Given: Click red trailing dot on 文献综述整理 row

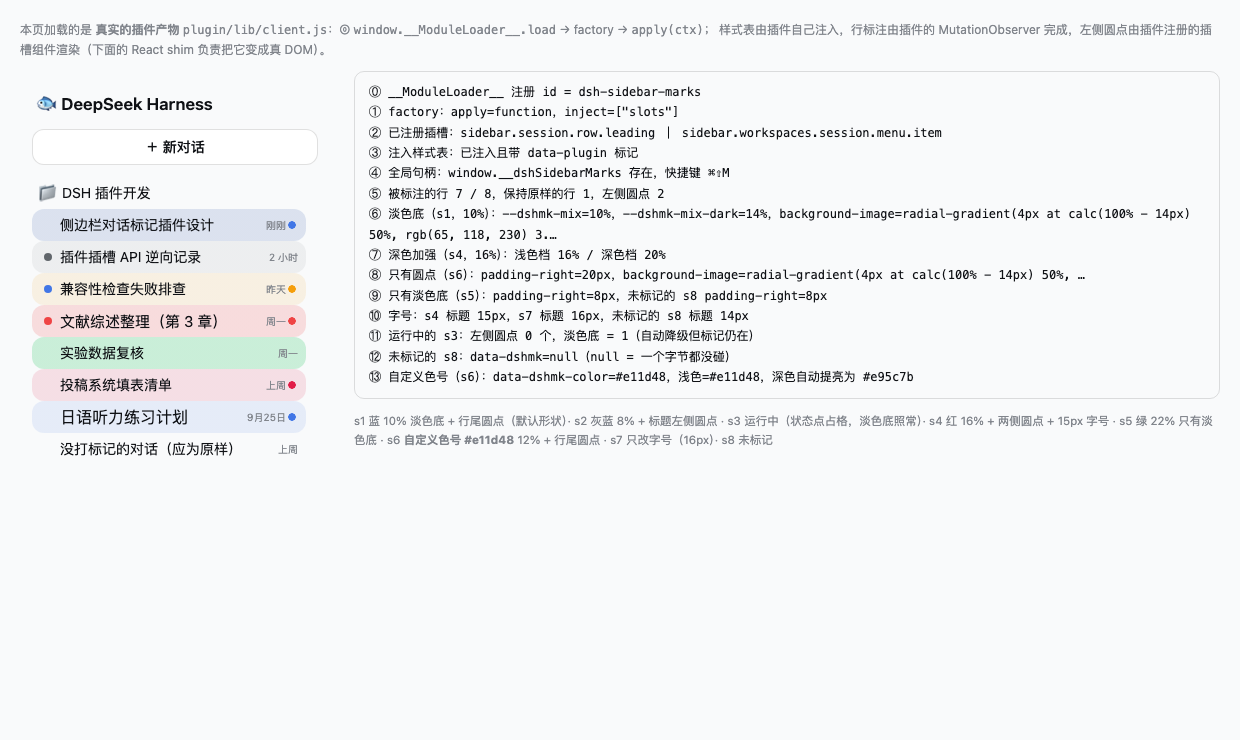Looking at the screenshot, I should 292,321.
